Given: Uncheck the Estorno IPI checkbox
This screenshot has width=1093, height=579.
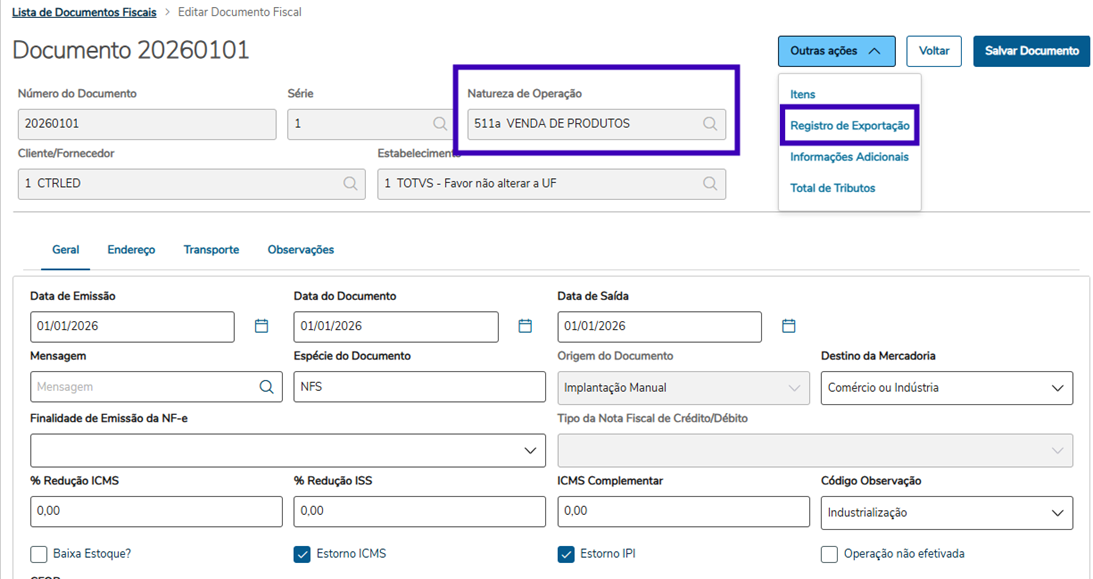Looking at the screenshot, I should coord(566,554).
